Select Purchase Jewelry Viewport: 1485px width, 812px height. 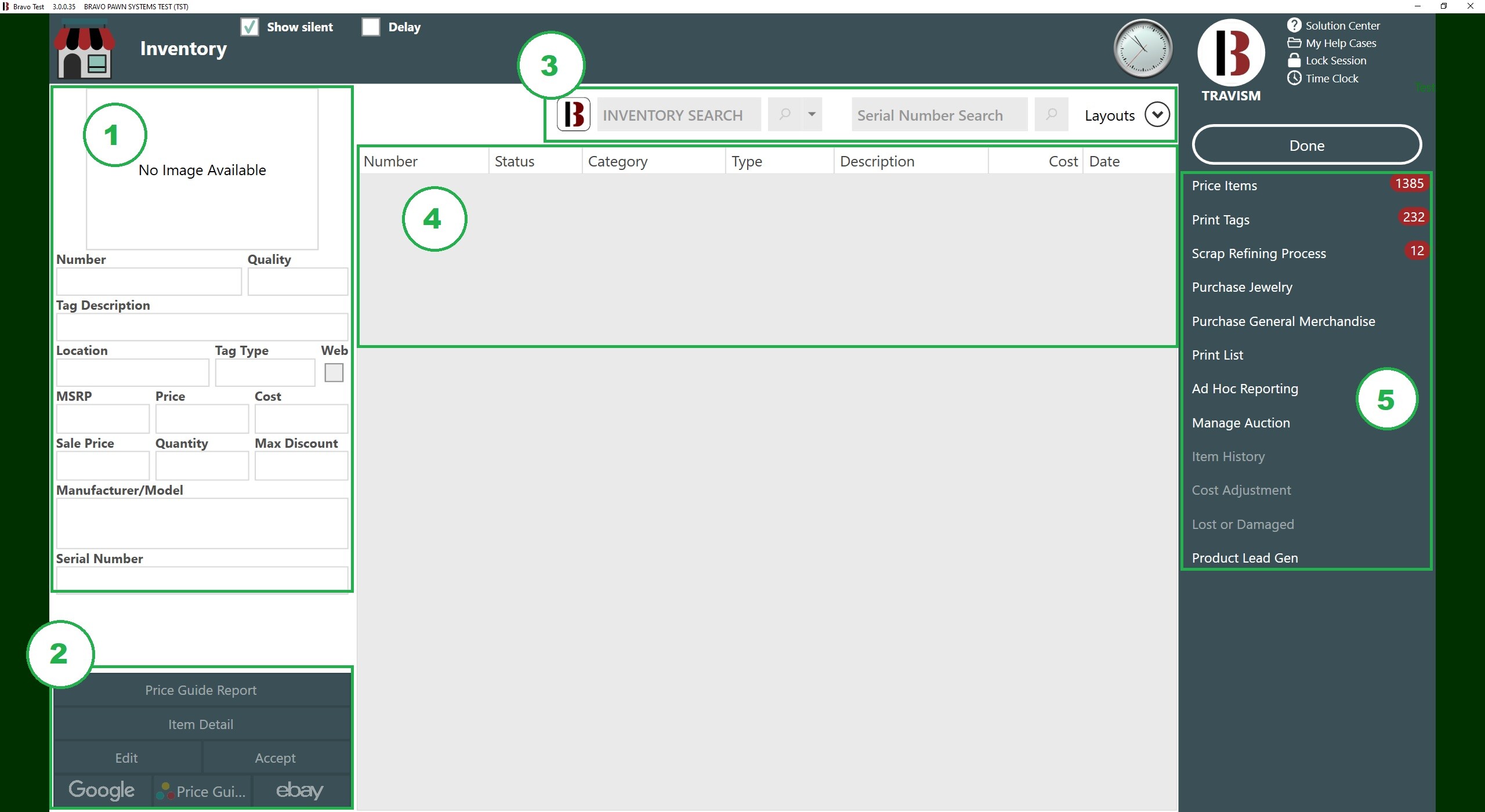pos(1242,287)
